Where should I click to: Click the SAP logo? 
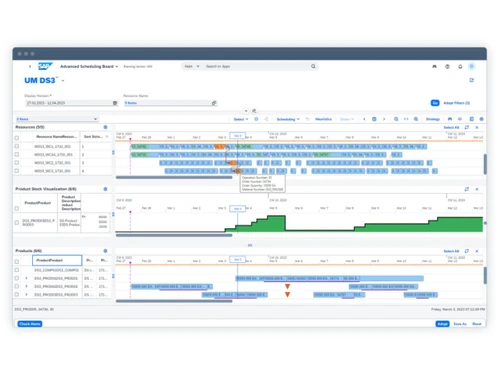click(x=45, y=66)
